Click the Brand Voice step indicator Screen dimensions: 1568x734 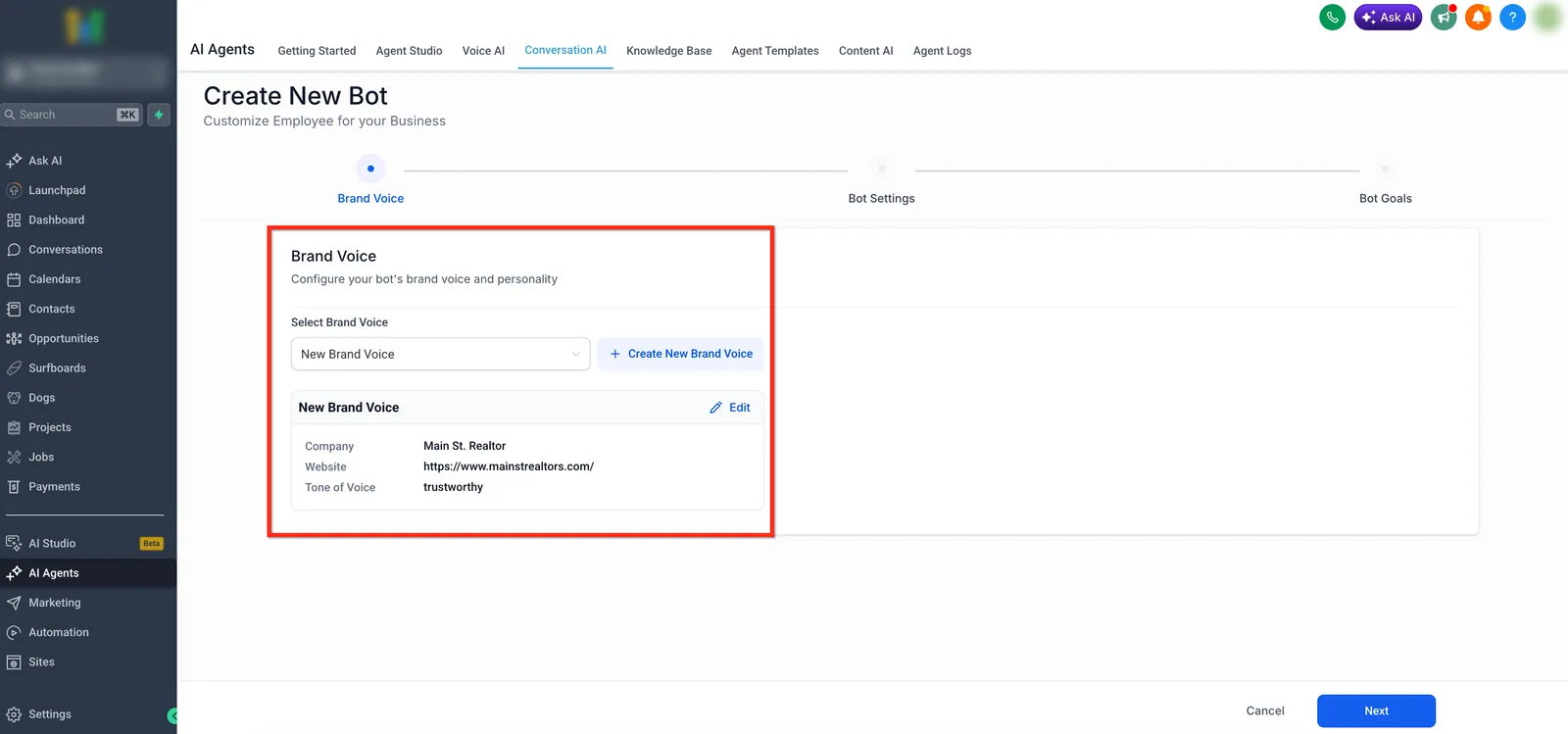(x=370, y=169)
